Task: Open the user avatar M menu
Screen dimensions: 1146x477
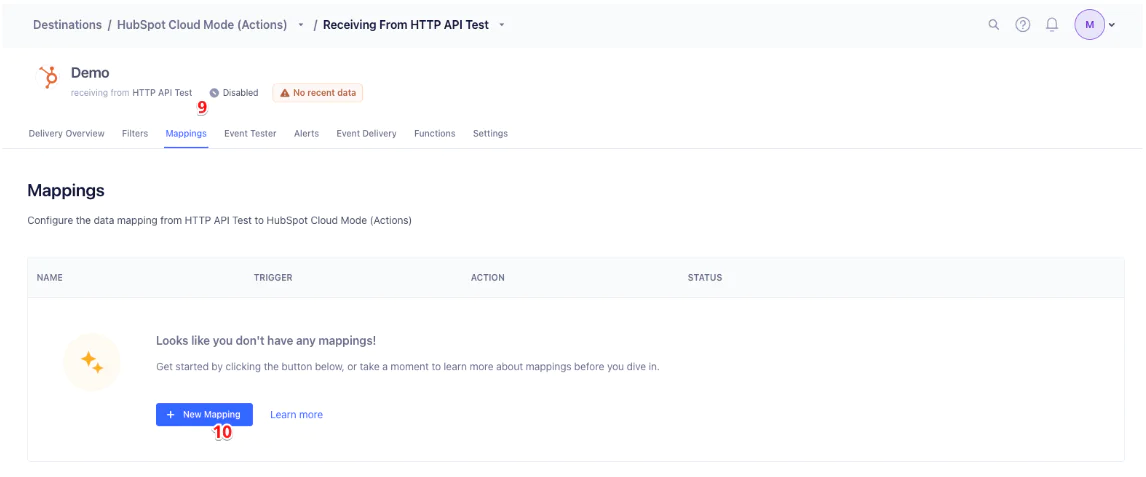Action: [1089, 24]
